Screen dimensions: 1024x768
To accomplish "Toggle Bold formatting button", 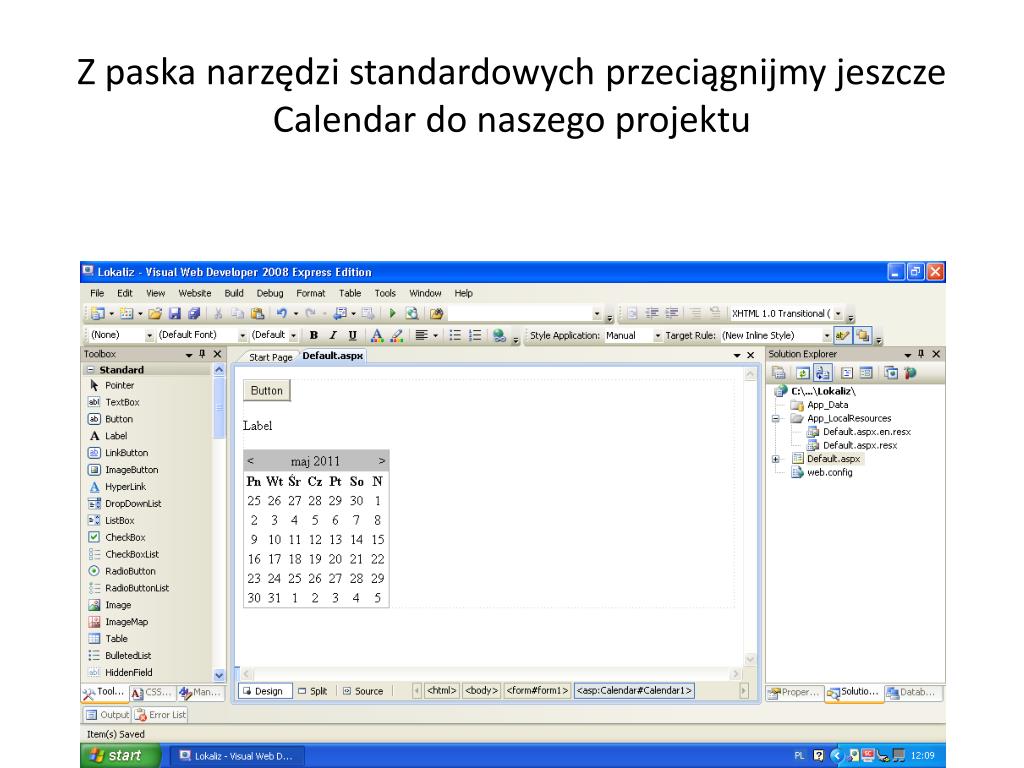I will (313, 335).
